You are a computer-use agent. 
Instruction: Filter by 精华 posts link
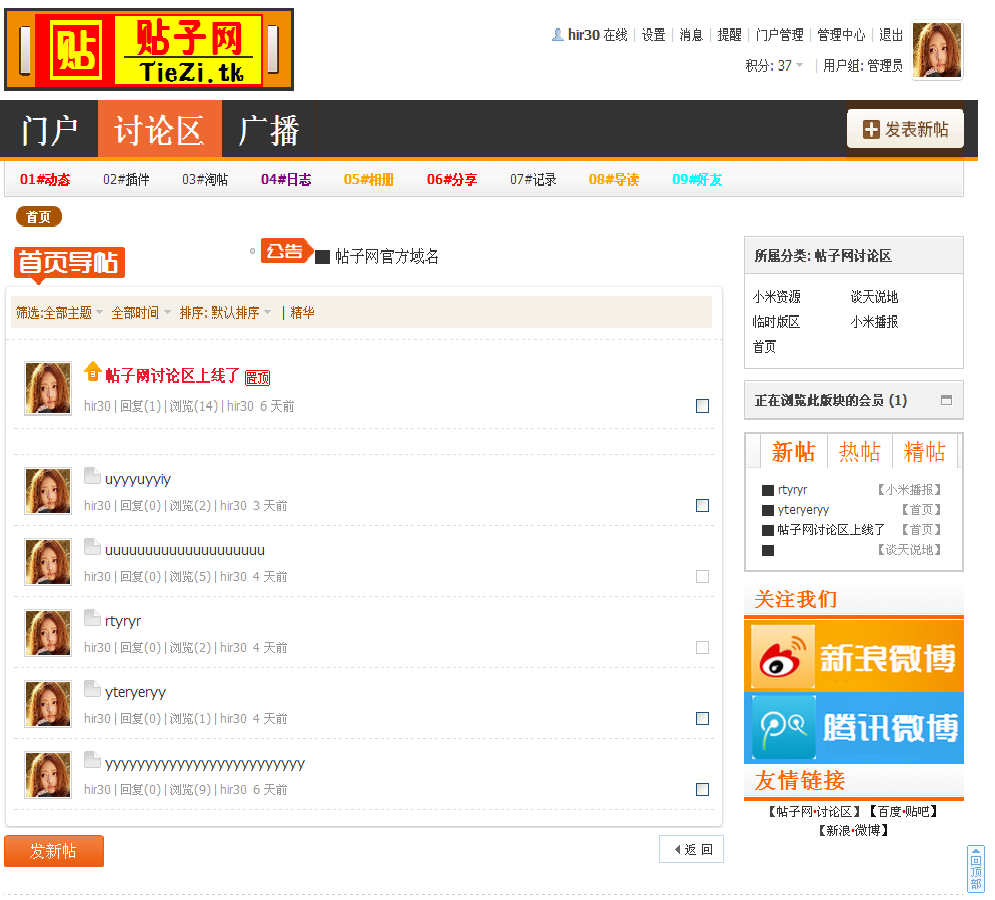302,313
